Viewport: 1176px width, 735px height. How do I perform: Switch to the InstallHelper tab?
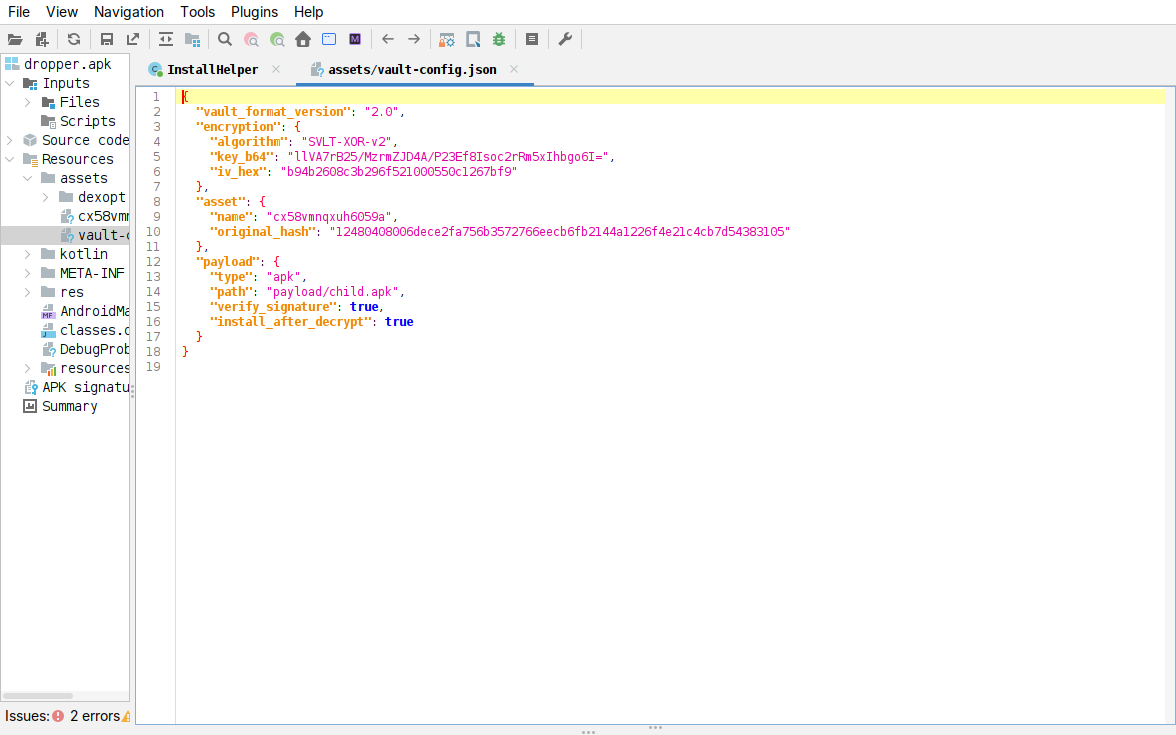coord(212,70)
